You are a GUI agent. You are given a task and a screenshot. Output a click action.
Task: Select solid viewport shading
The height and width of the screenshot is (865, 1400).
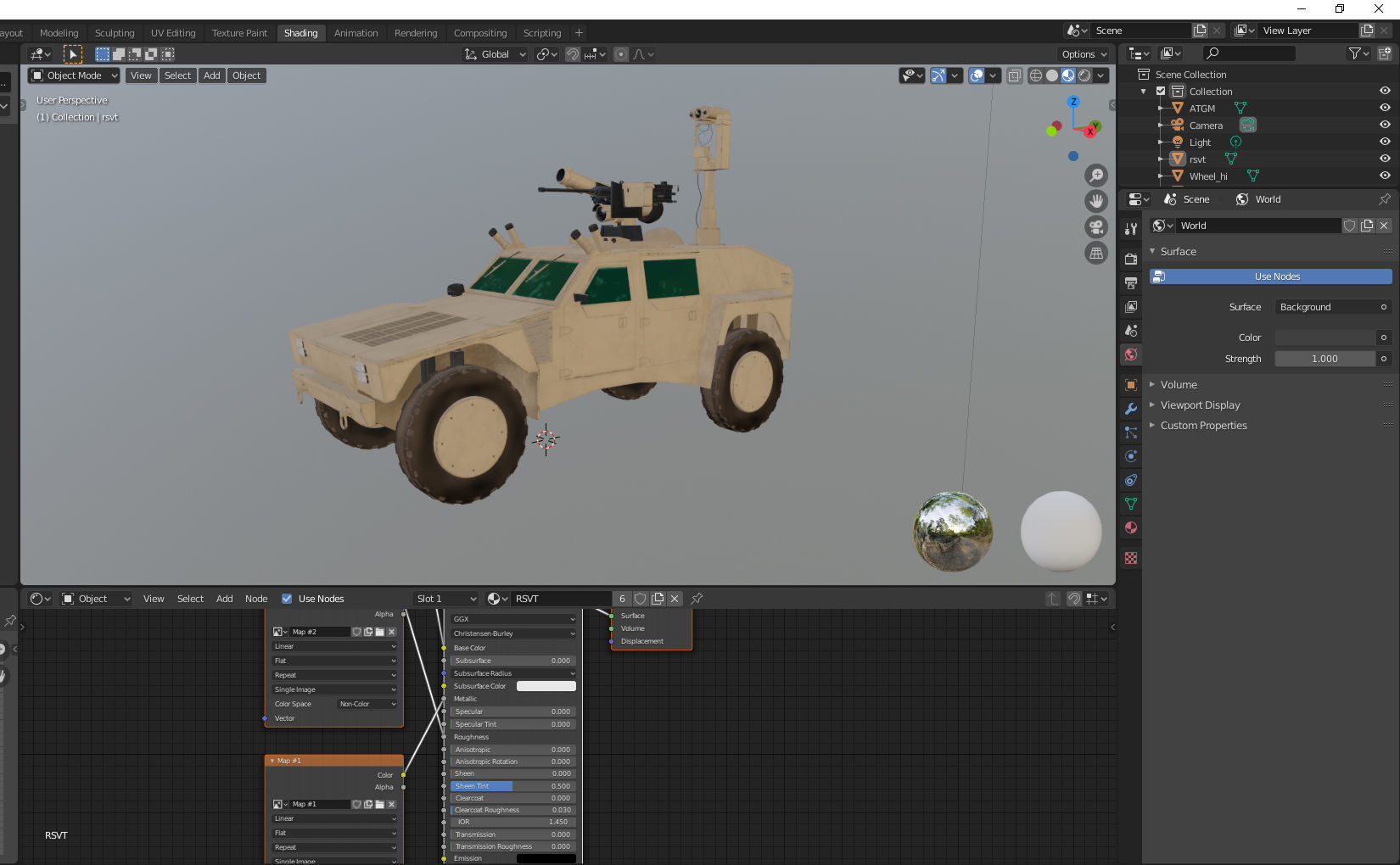click(1051, 75)
